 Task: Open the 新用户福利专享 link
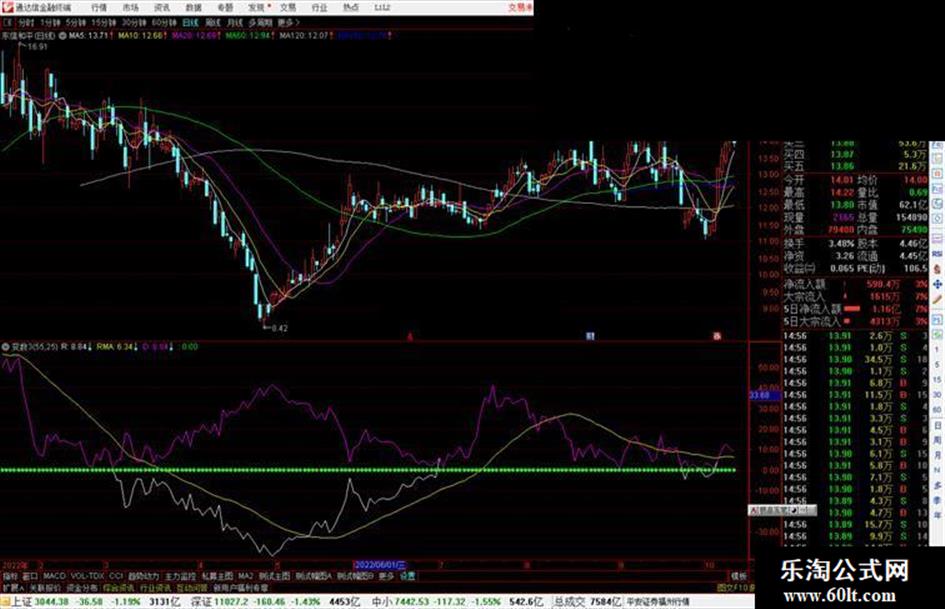click(x=240, y=587)
